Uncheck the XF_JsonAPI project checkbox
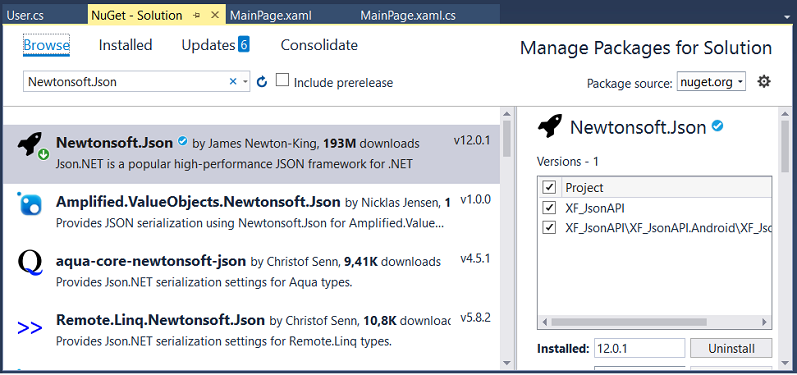The height and width of the screenshot is (375, 797). click(549, 207)
